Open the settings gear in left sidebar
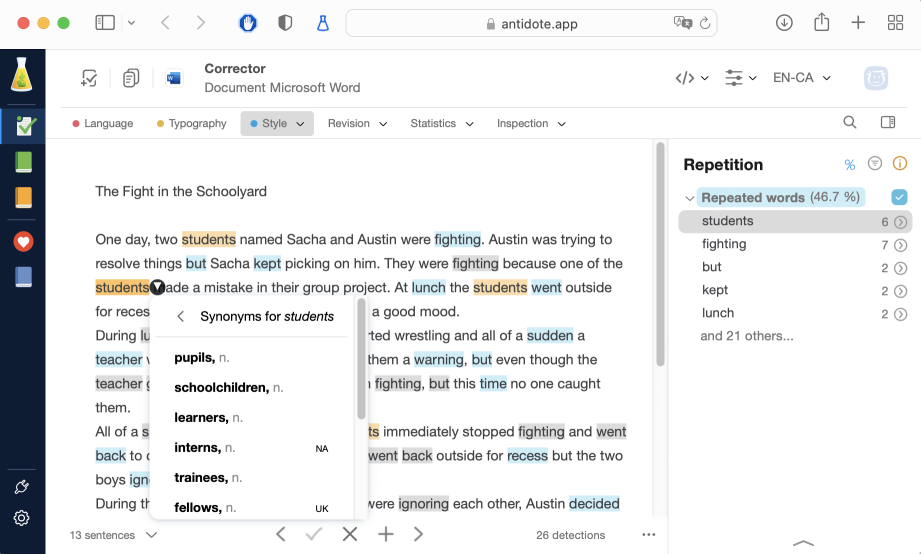Viewport: 921px width, 554px height. point(22,518)
